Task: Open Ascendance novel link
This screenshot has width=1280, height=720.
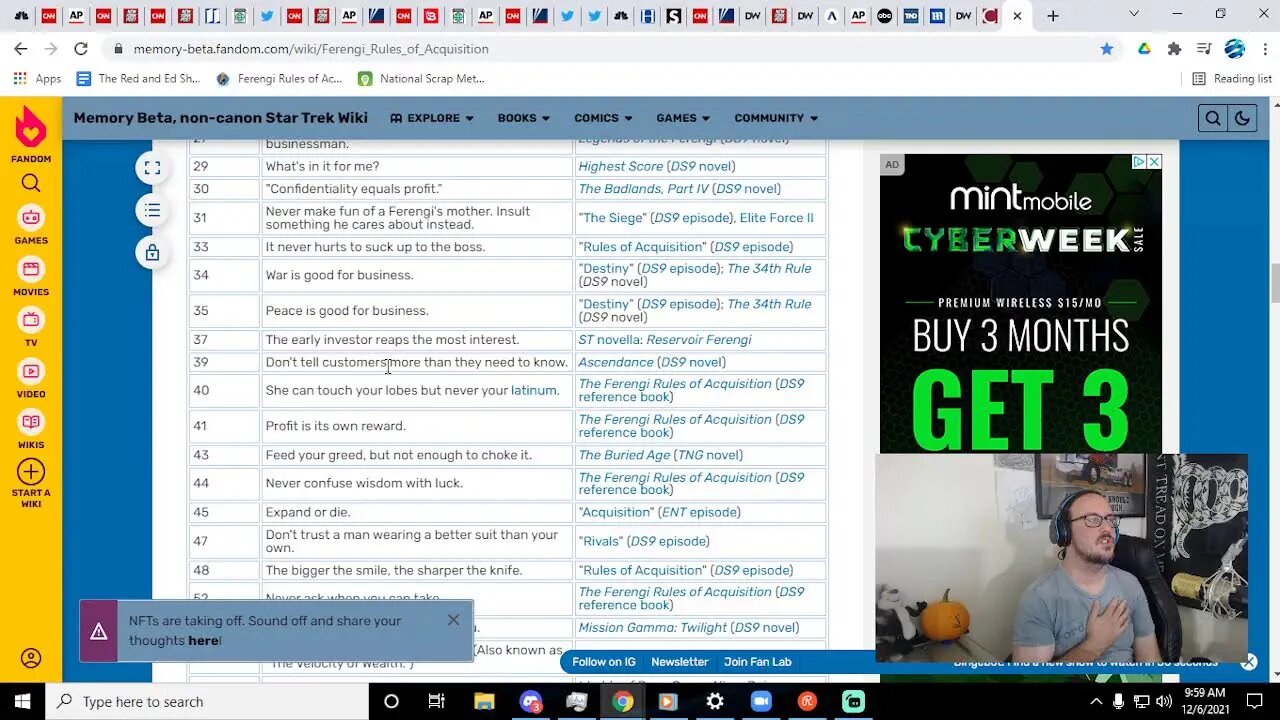Action: (x=615, y=362)
